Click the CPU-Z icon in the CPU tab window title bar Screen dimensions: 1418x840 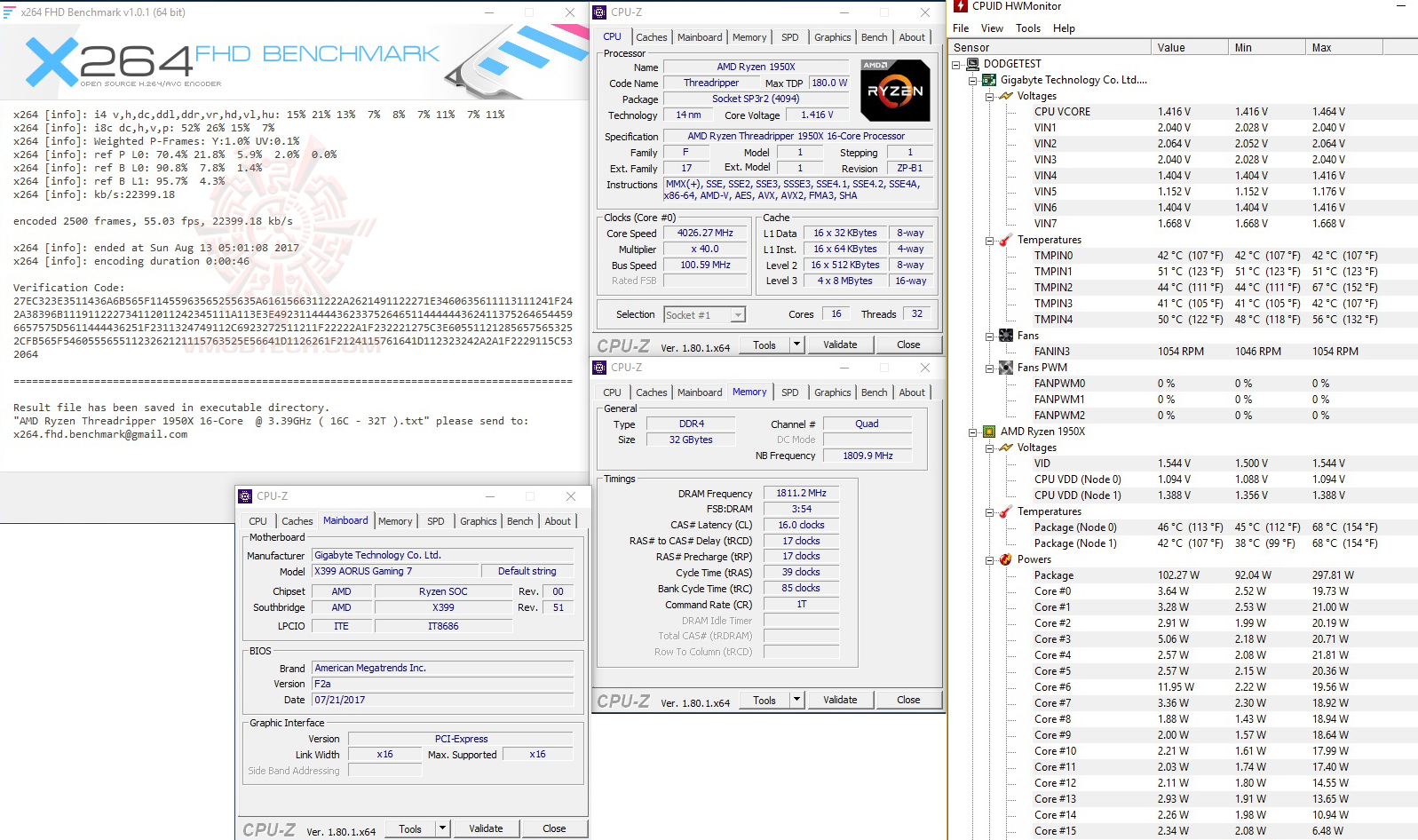point(599,12)
